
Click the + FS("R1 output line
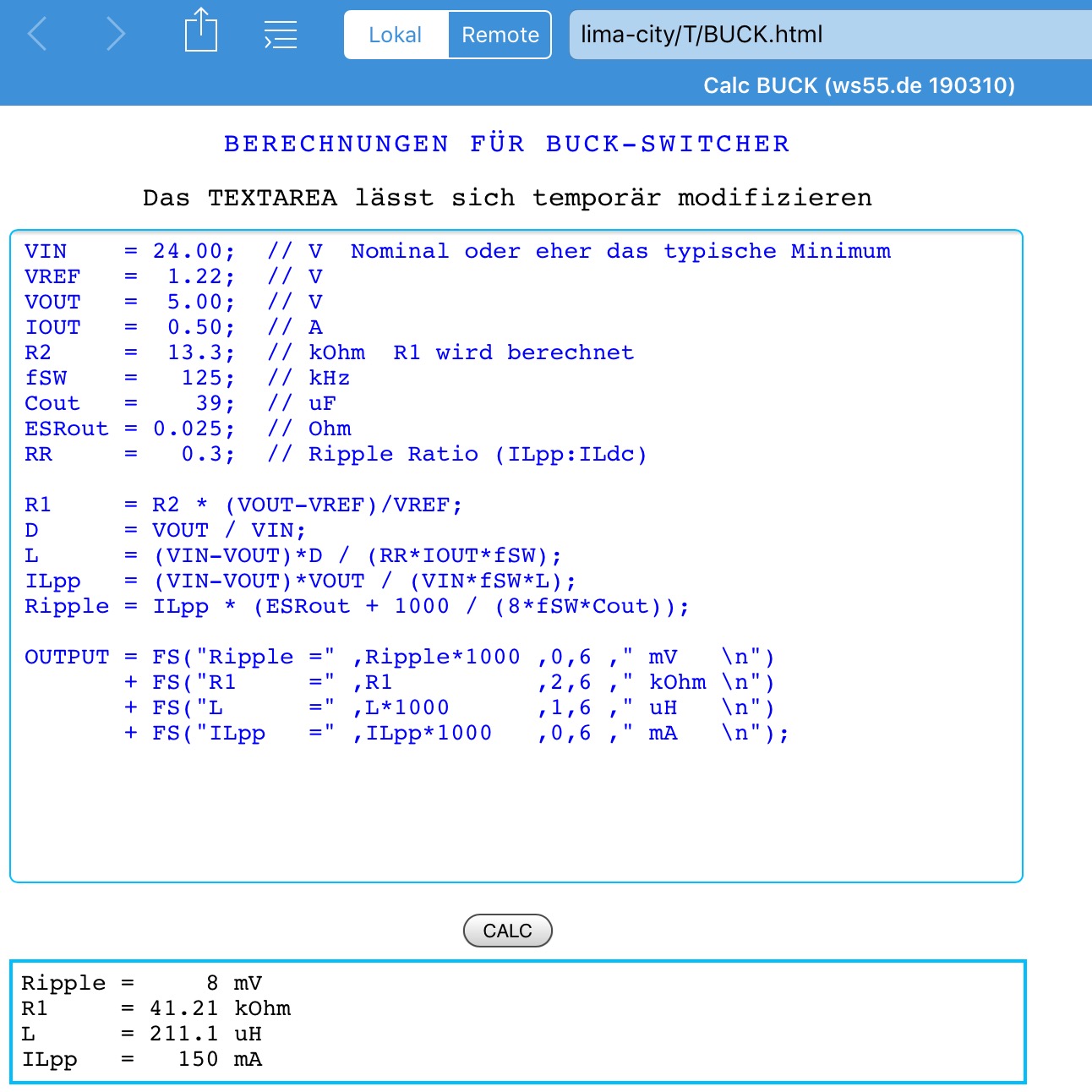click(x=449, y=682)
